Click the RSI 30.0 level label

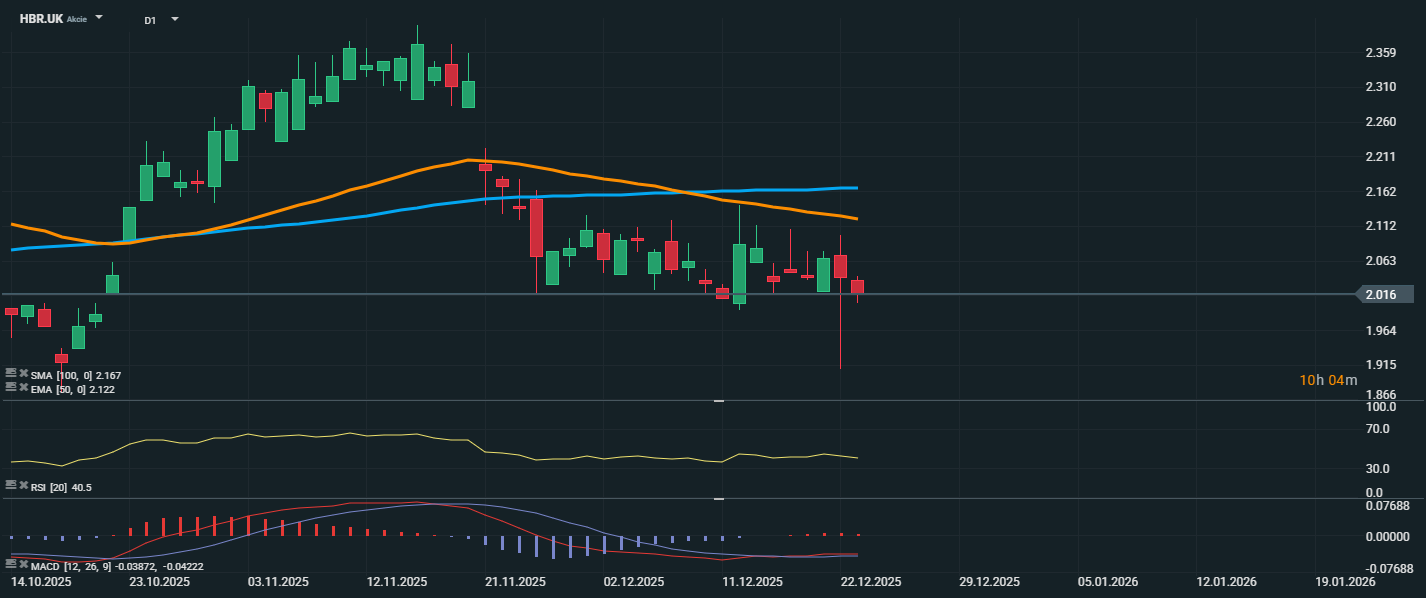tap(1378, 468)
